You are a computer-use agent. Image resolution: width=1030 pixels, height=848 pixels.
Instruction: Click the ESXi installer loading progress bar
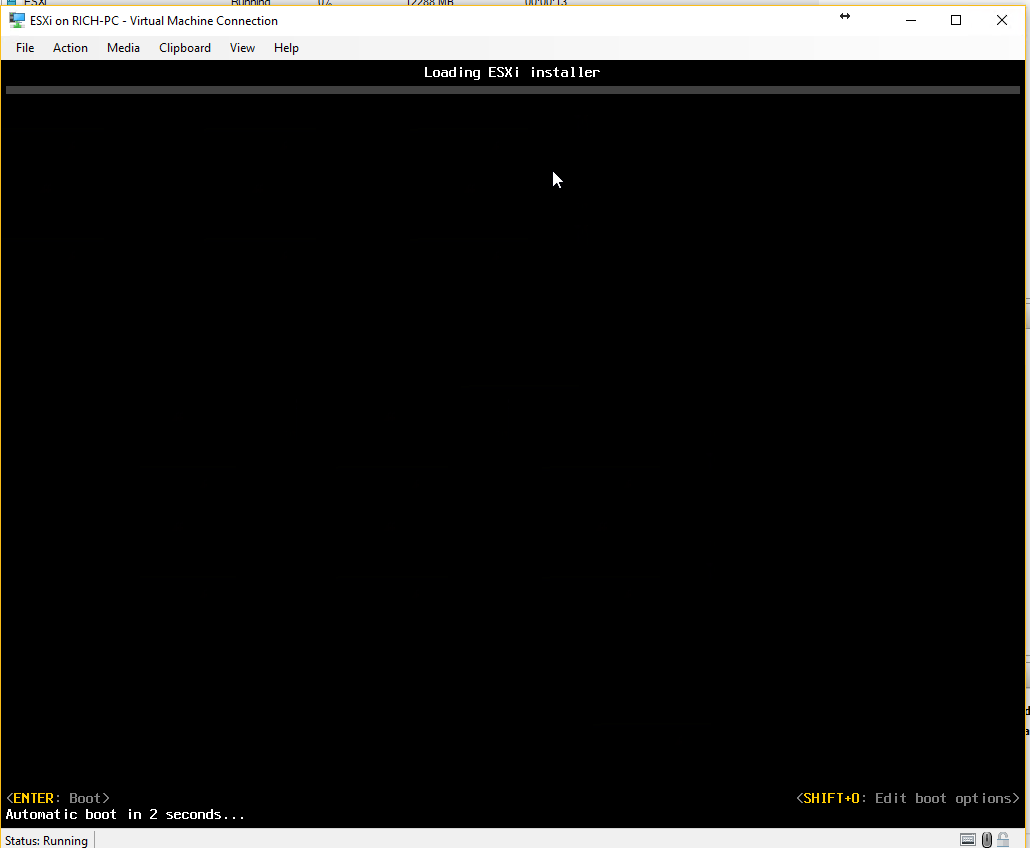[x=512, y=90]
